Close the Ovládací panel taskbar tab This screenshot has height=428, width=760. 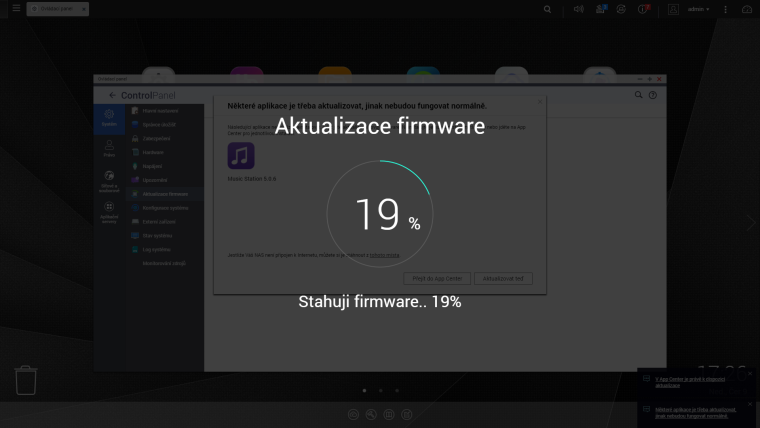point(83,9)
